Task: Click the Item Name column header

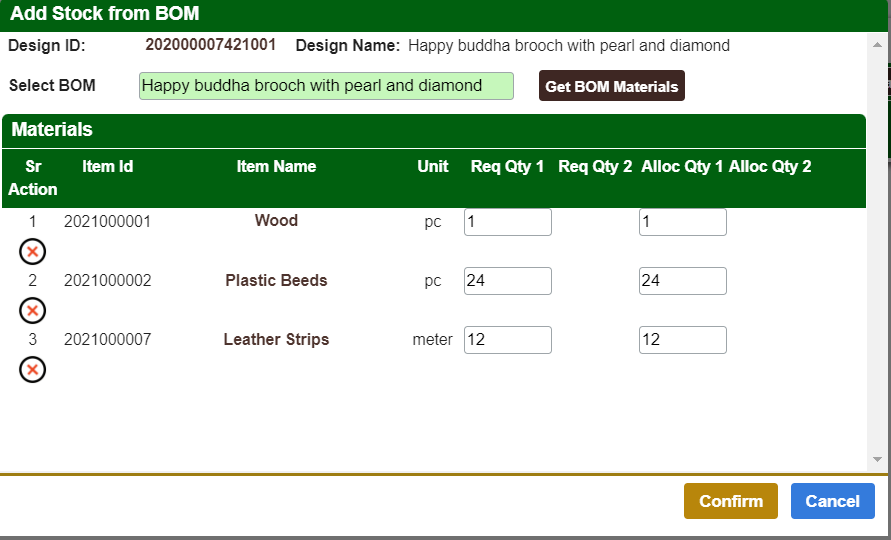Action: [276, 167]
